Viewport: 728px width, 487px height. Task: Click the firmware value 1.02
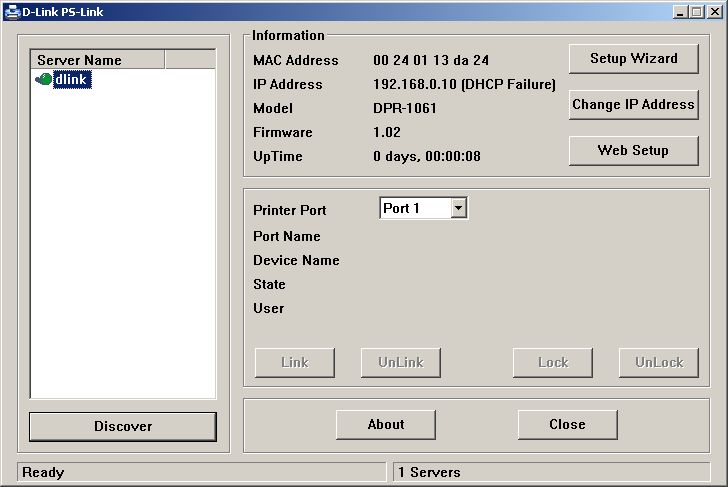pyautogui.click(x=386, y=133)
